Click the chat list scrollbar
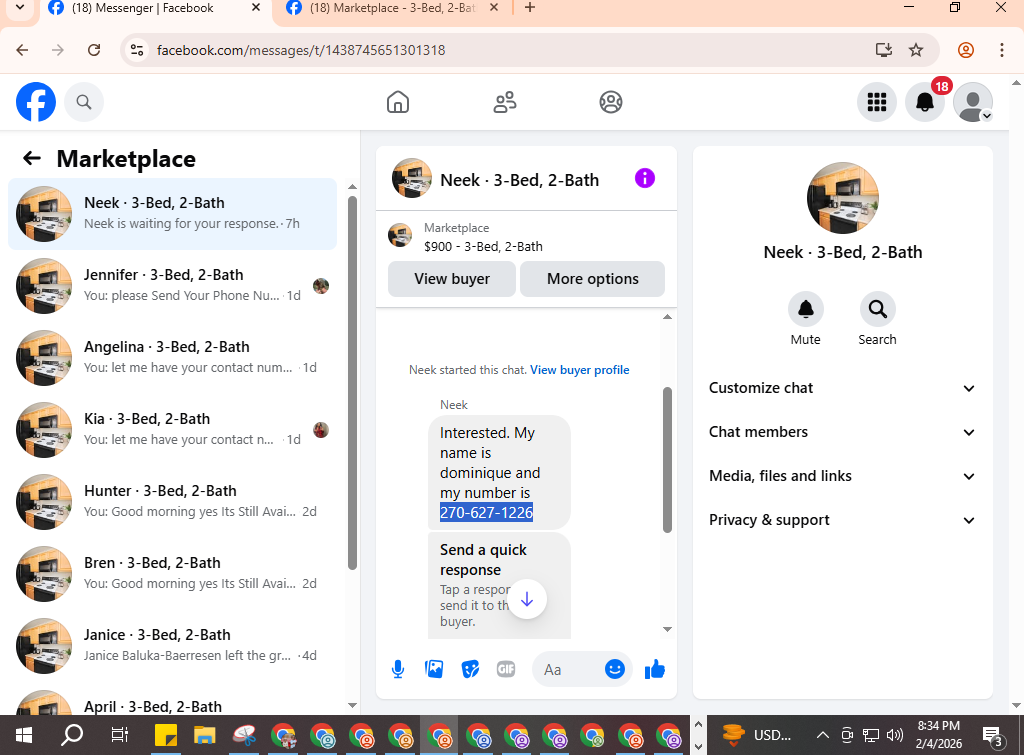 point(353,383)
